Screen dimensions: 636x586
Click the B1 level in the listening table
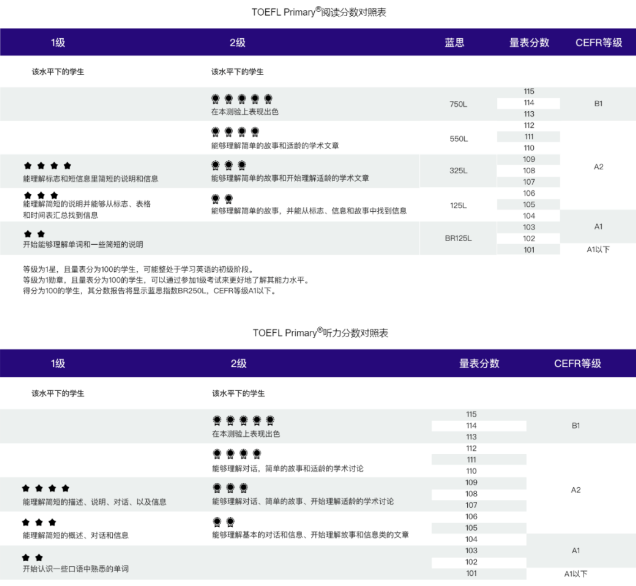(576, 425)
